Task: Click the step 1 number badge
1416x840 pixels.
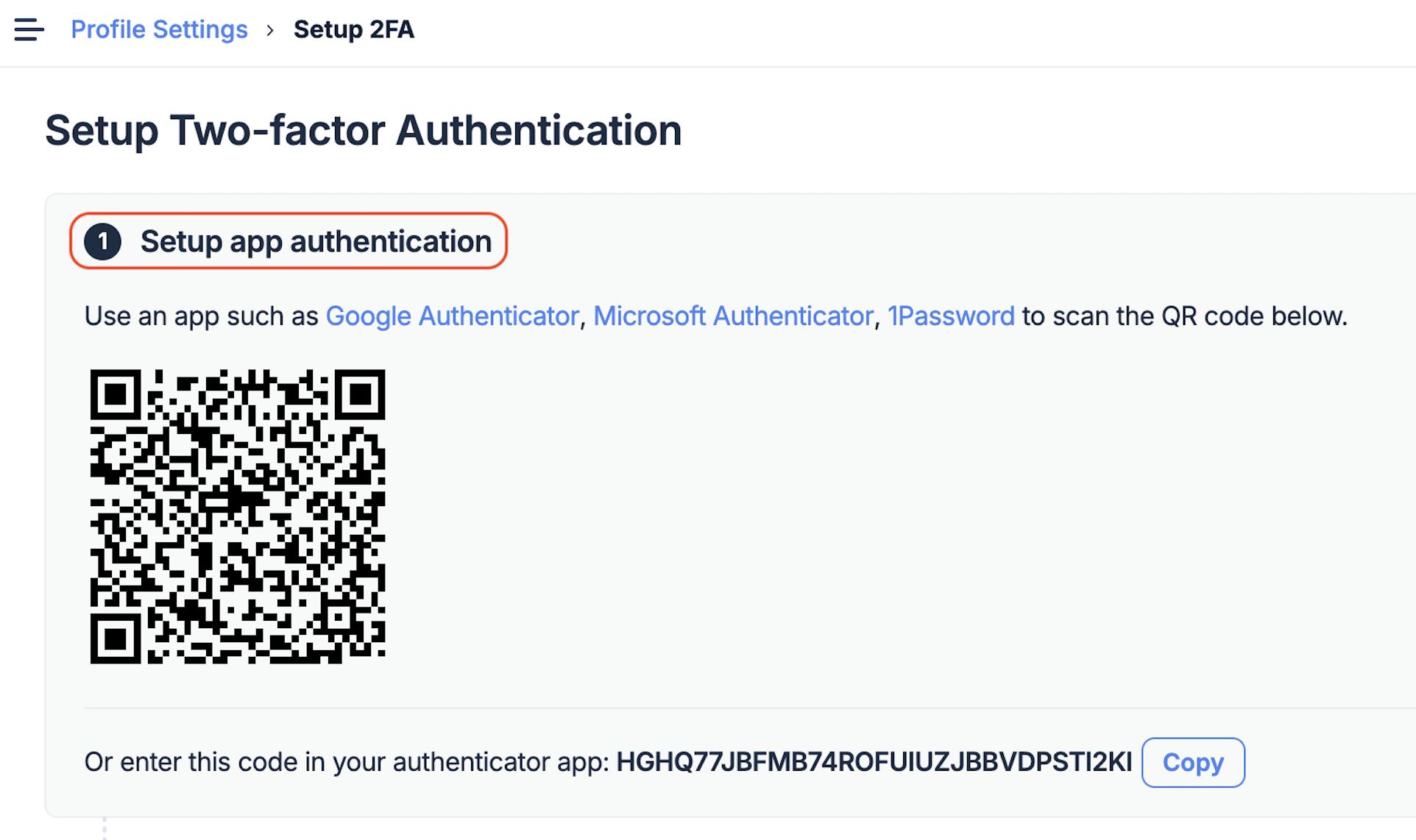Action: click(x=103, y=241)
